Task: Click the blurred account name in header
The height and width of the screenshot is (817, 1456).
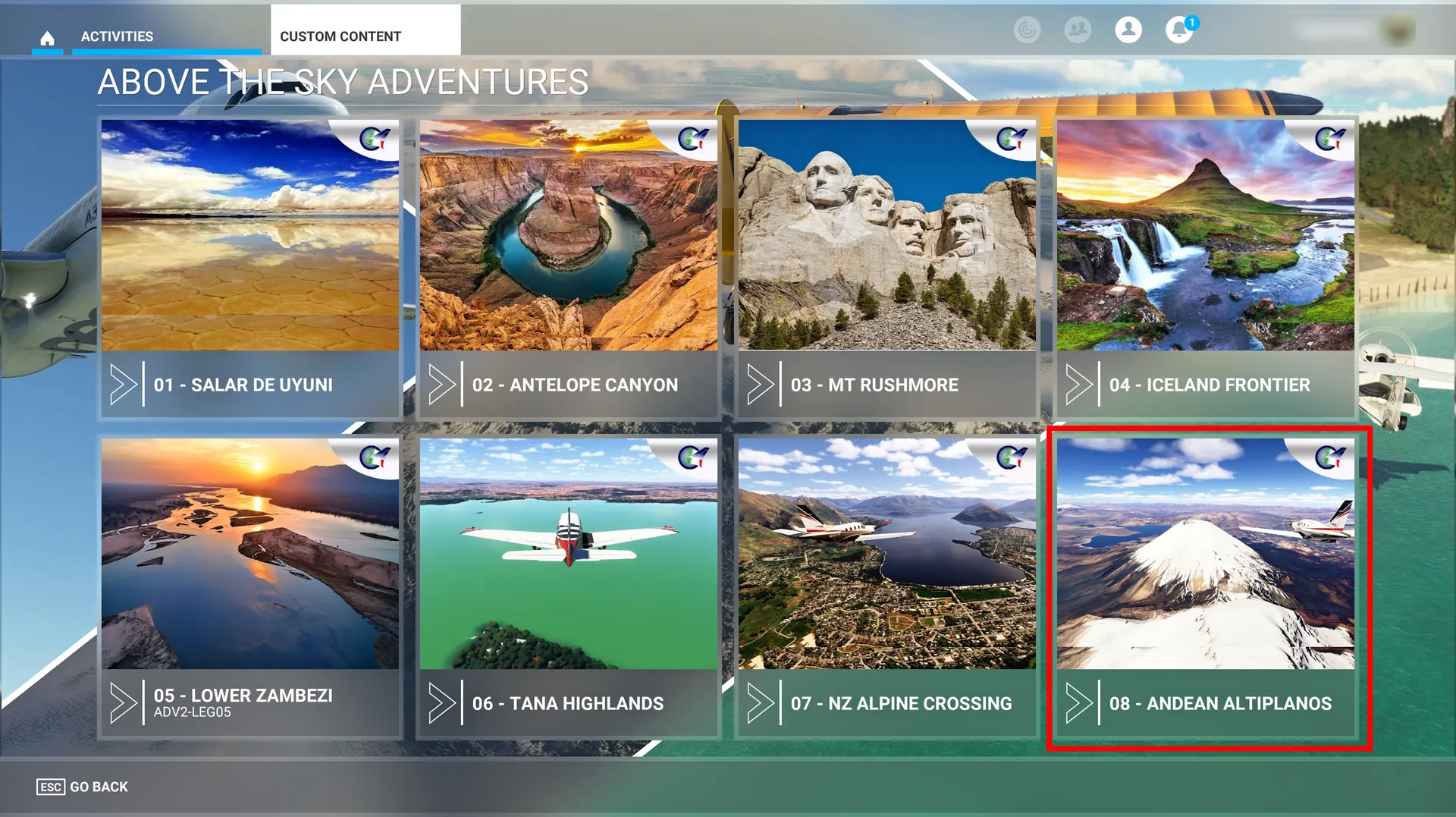Action: point(1336,30)
